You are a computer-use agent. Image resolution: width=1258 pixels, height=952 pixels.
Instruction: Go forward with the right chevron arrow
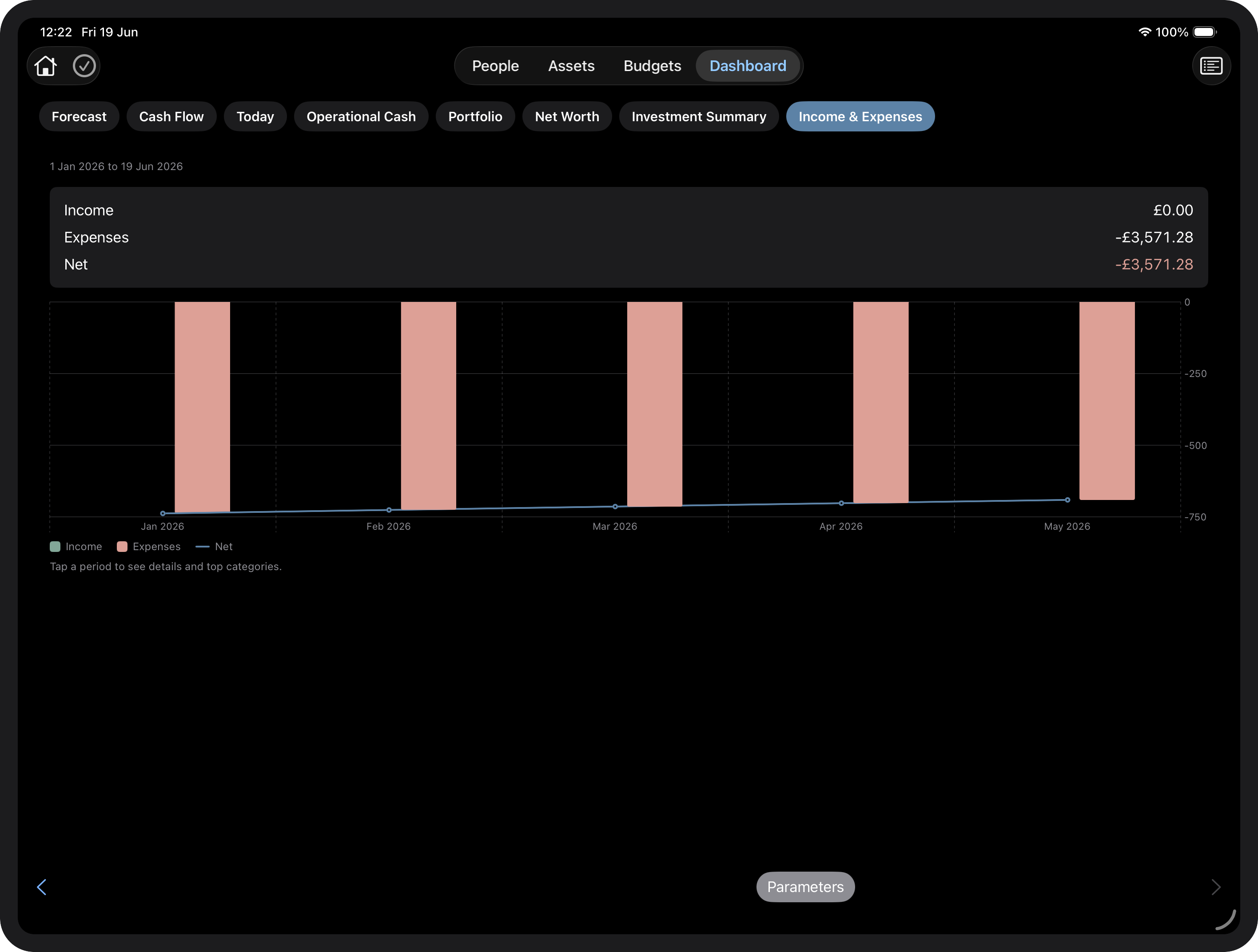(1216, 887)
